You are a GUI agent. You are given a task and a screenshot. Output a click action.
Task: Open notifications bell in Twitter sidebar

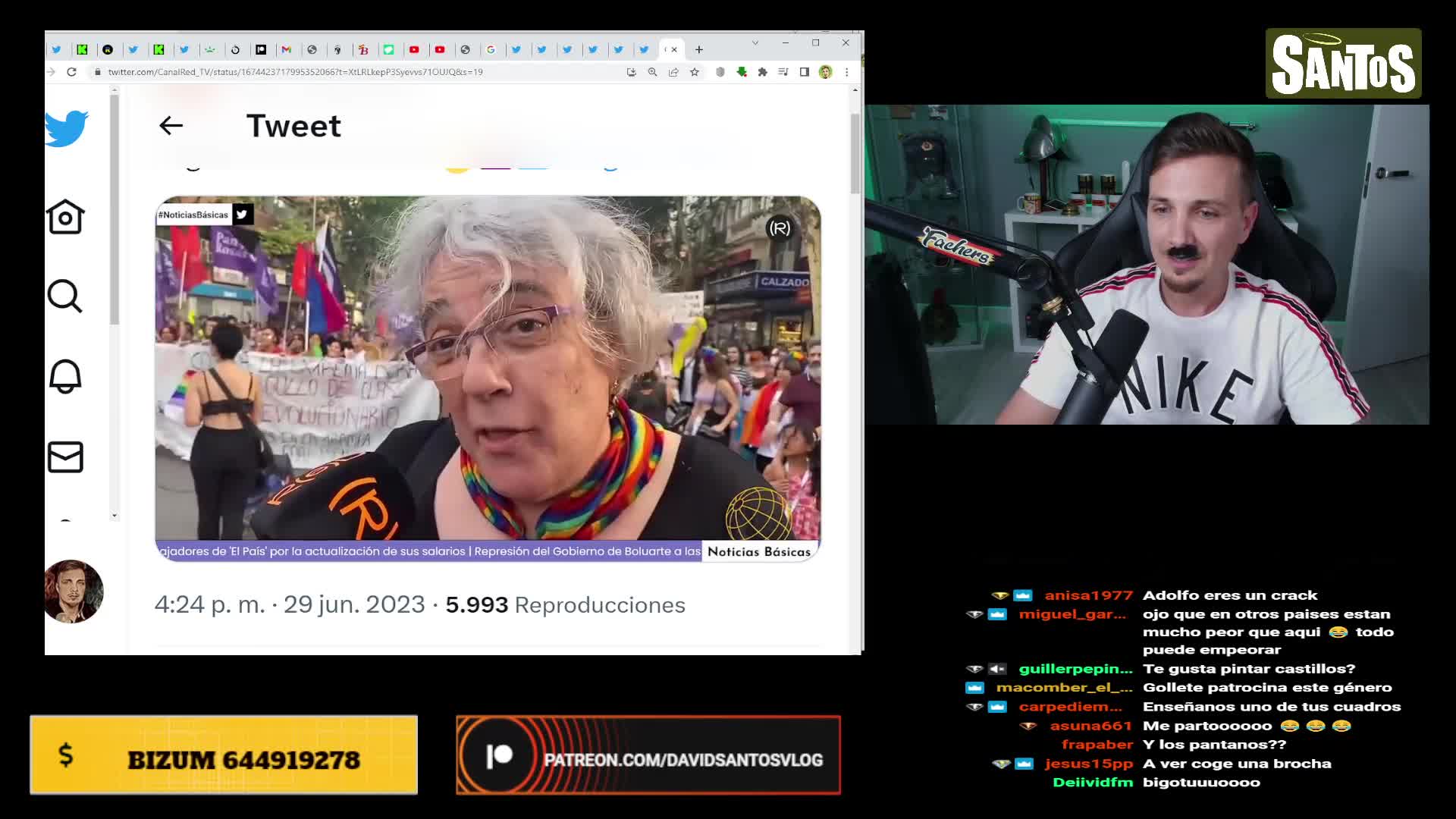[x=65, y=376]
